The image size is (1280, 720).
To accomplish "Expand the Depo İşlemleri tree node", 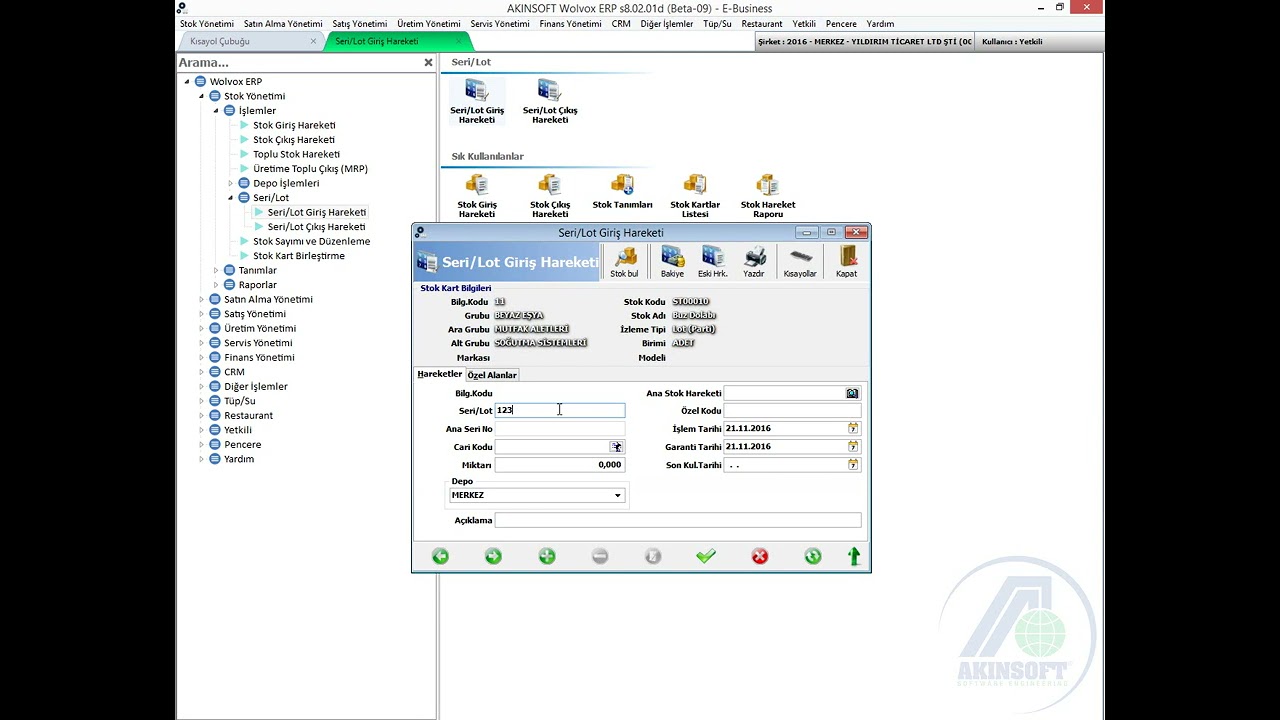I will point(230,184).
